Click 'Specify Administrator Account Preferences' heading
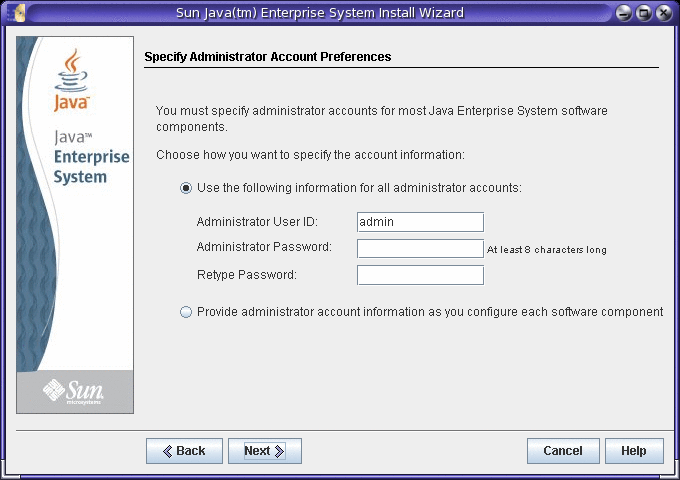Image resolution: width=680 pixels, height=480 pixels. pyautogui.click(x=268, y=57)
